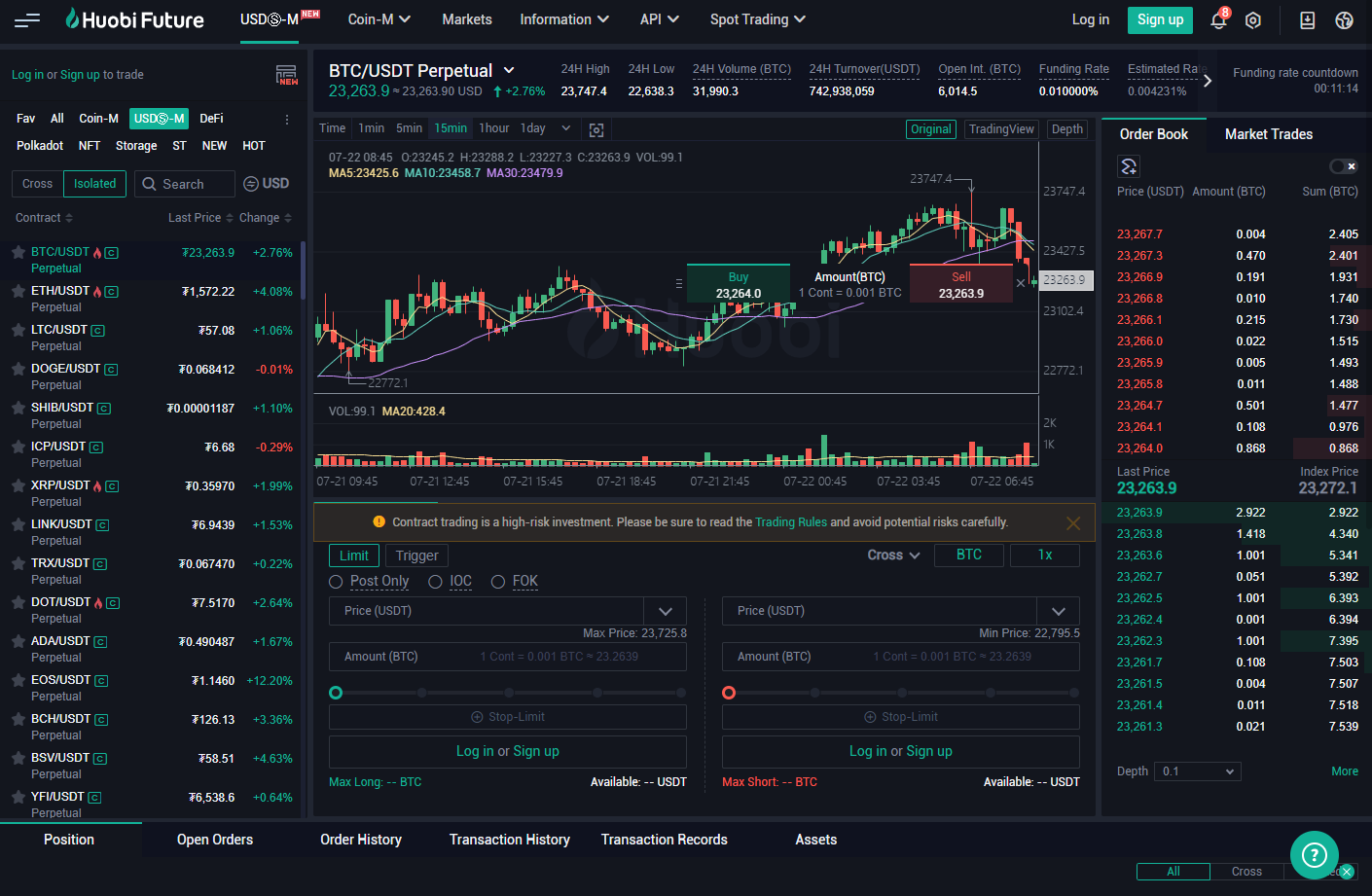The height and width of the screenshot is (896, 1372).
Task: Sort contracts by Change
Action: [x=266, y=218]
